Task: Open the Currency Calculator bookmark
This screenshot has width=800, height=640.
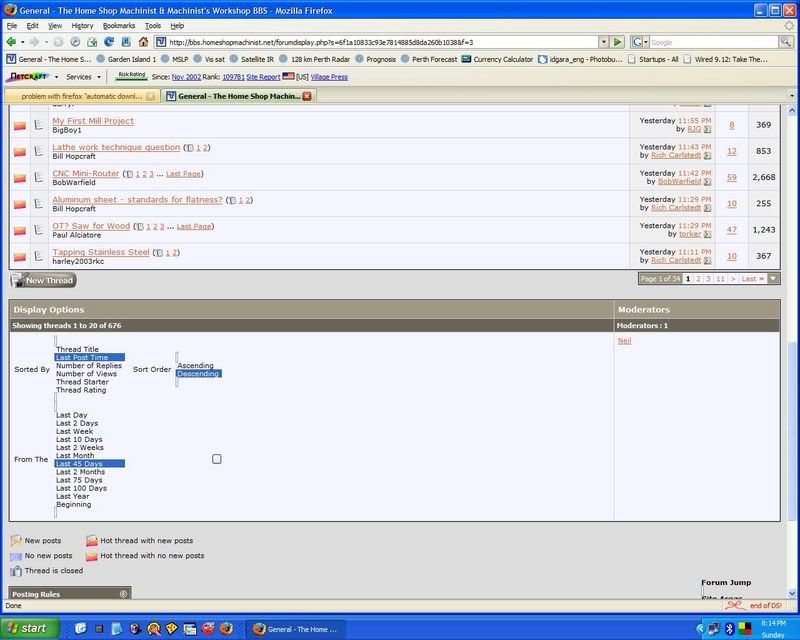Action: (497, 59)
